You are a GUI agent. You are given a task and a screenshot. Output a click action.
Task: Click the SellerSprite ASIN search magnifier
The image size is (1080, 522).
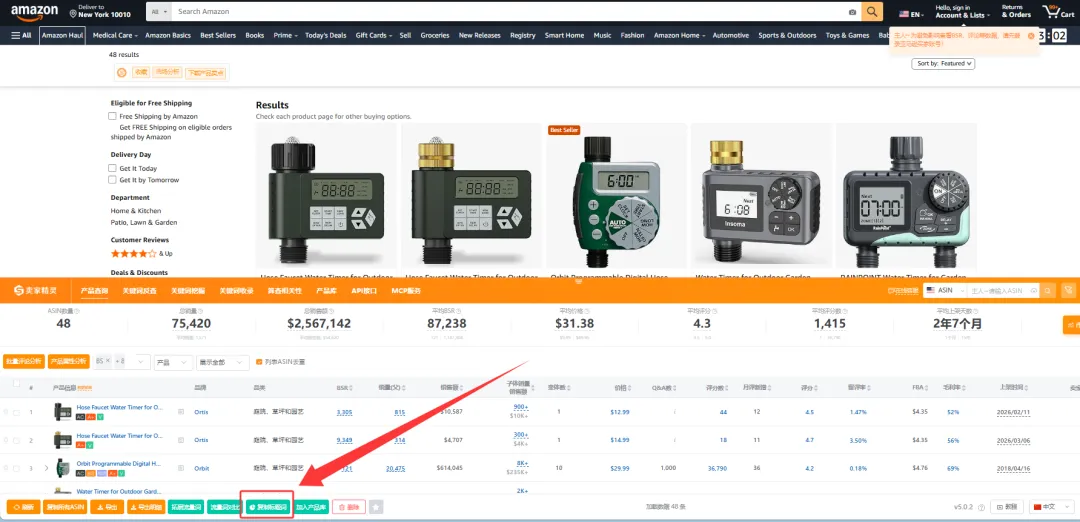tap(1048, 291)
